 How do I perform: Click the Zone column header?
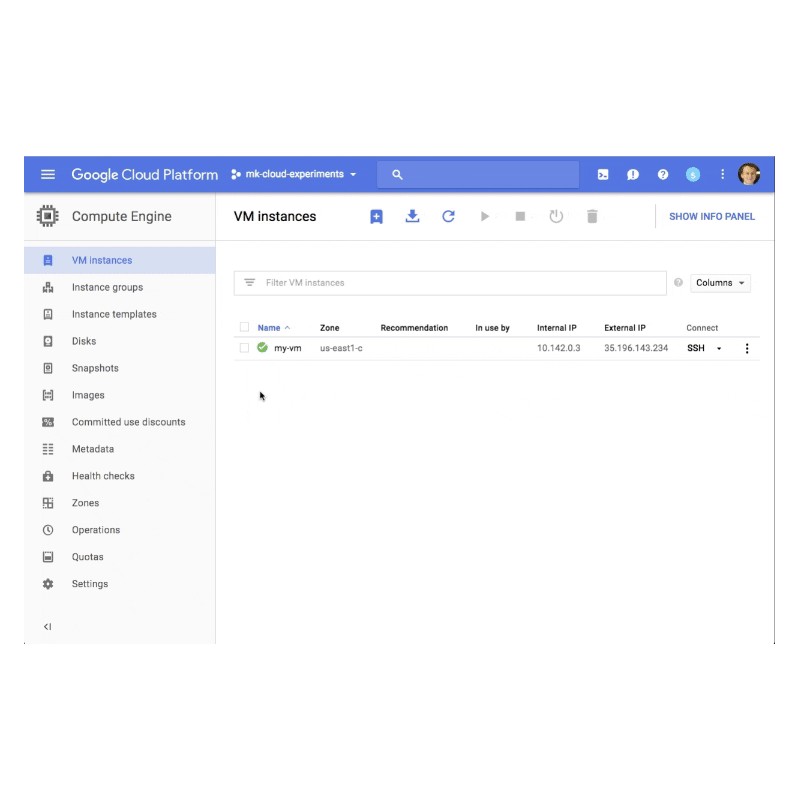pos(330,328)
